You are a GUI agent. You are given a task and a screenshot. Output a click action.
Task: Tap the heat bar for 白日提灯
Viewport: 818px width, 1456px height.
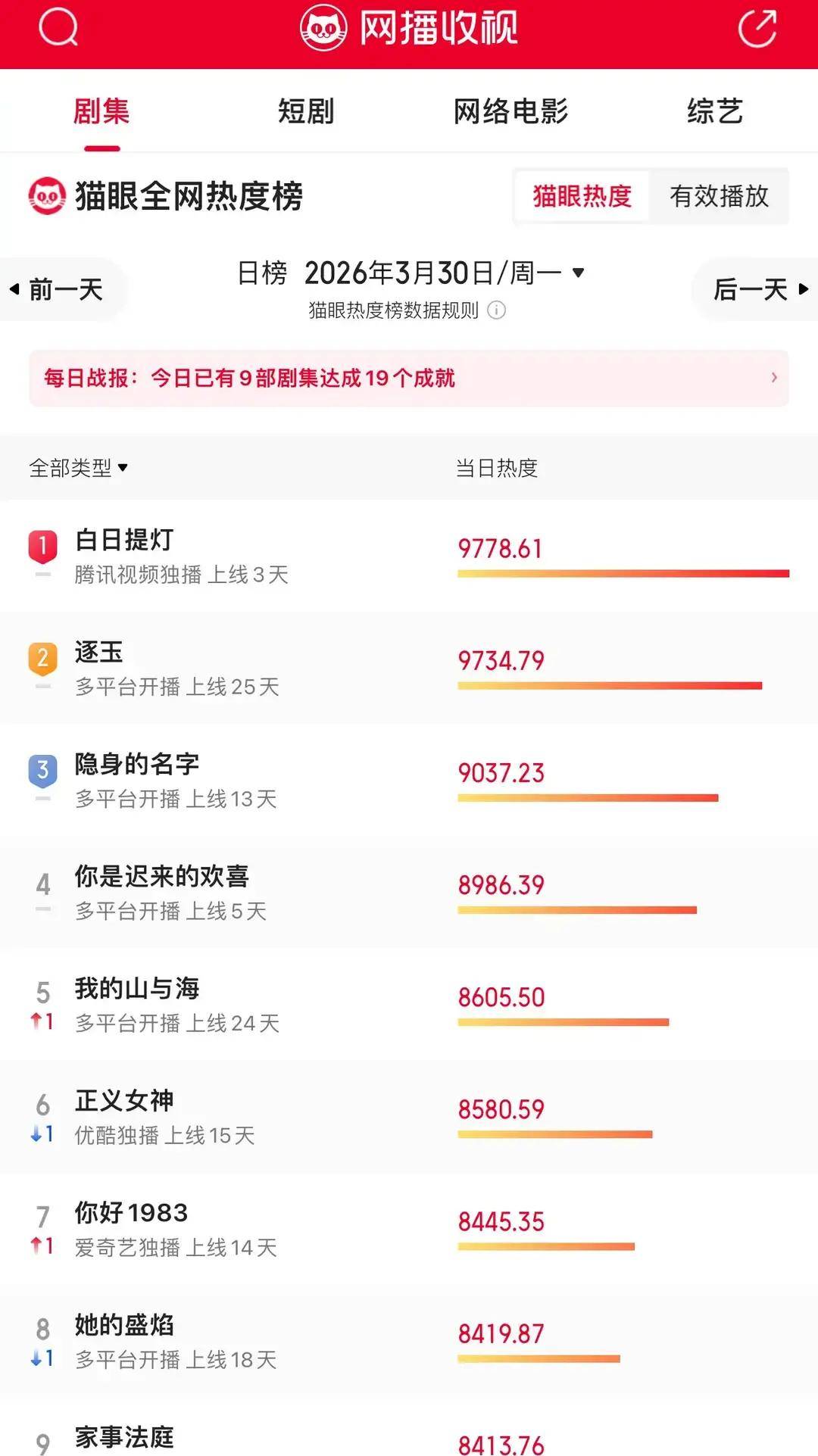(623, 574)
